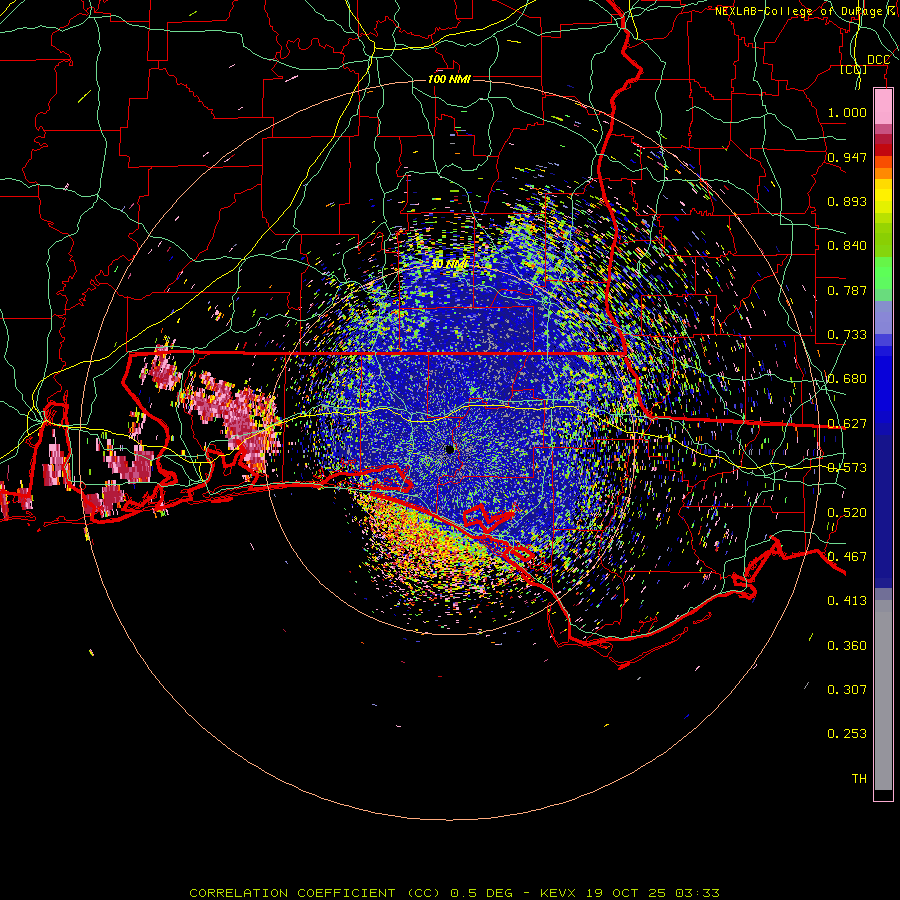Click the 0.253 scale value
The image size is (900, 900).
click(847, 734)
